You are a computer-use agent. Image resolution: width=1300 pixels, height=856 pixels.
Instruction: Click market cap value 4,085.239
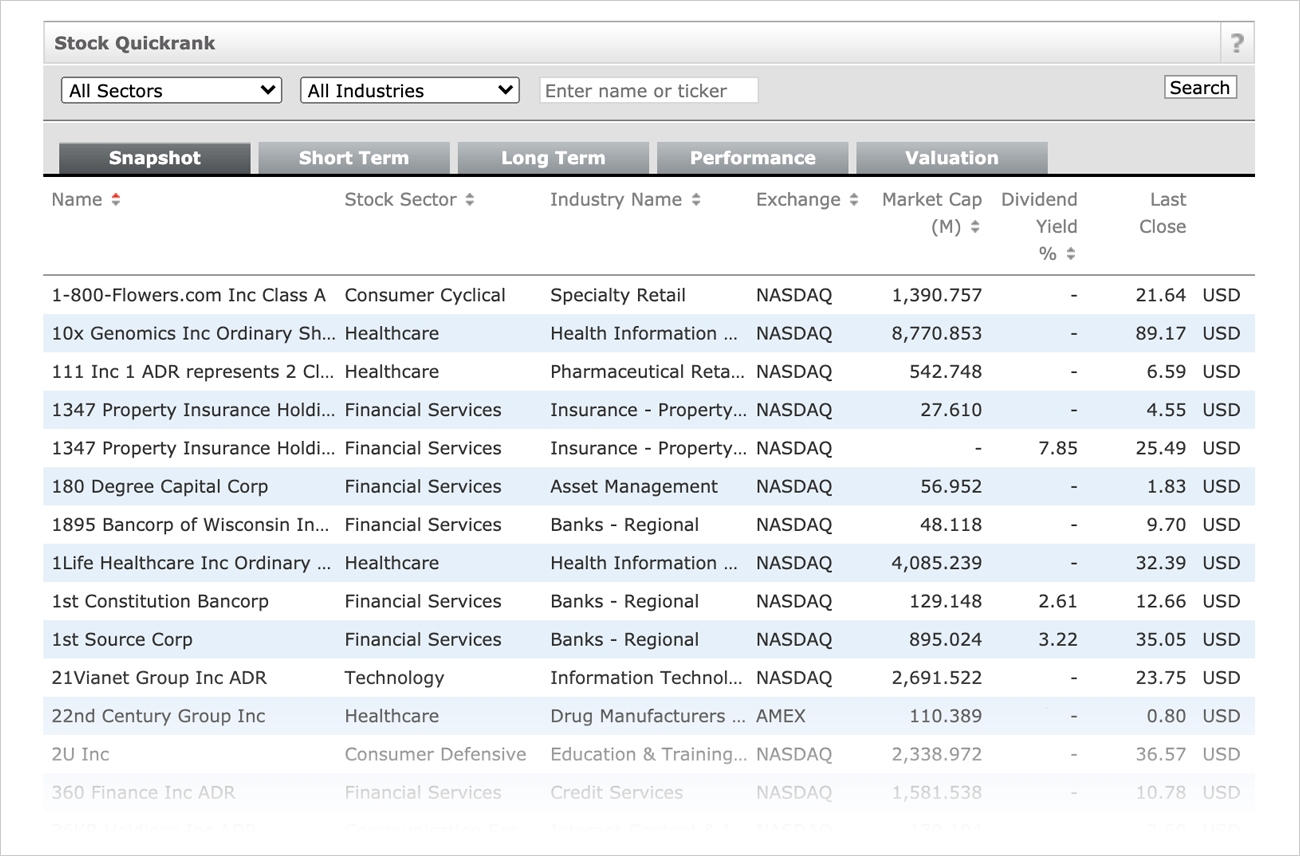point(937,563)
